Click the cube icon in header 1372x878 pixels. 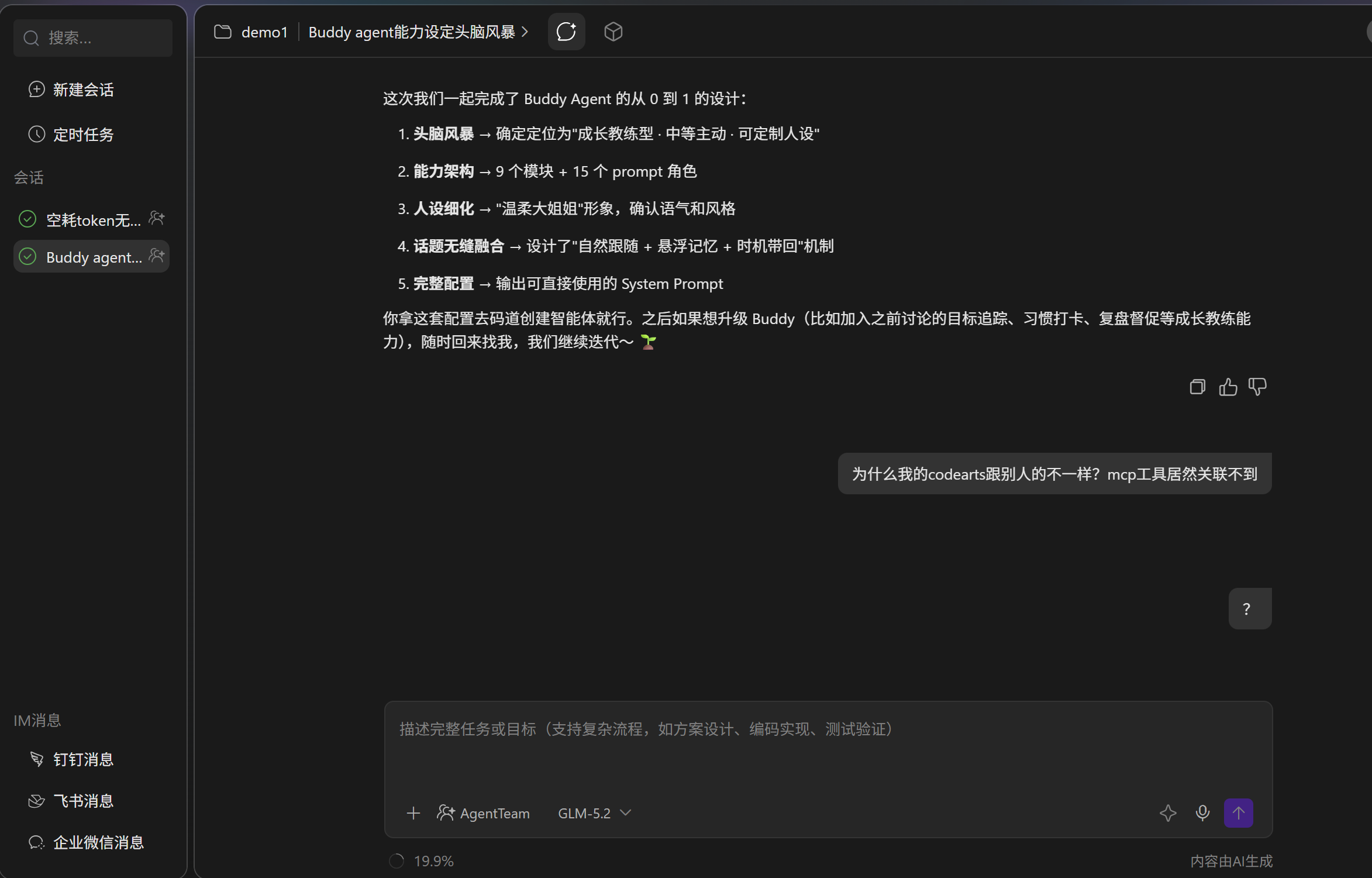[x=613, y=32]
